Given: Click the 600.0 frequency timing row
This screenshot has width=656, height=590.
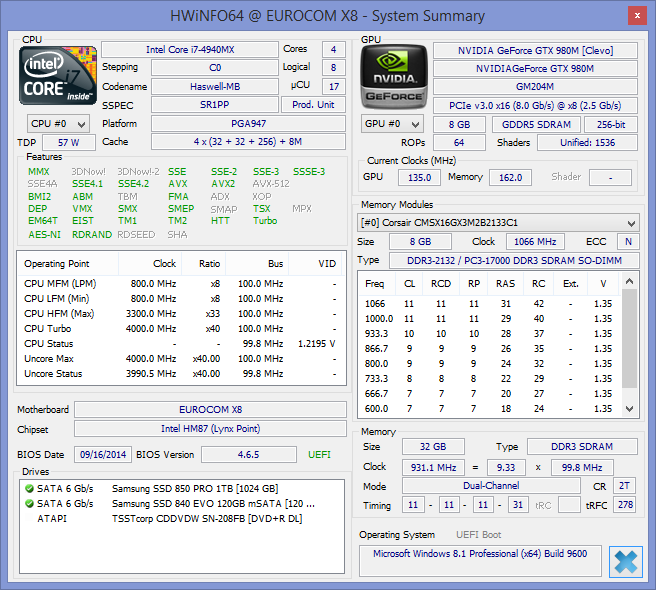Looking at the screenshot, I should [489, 408].
